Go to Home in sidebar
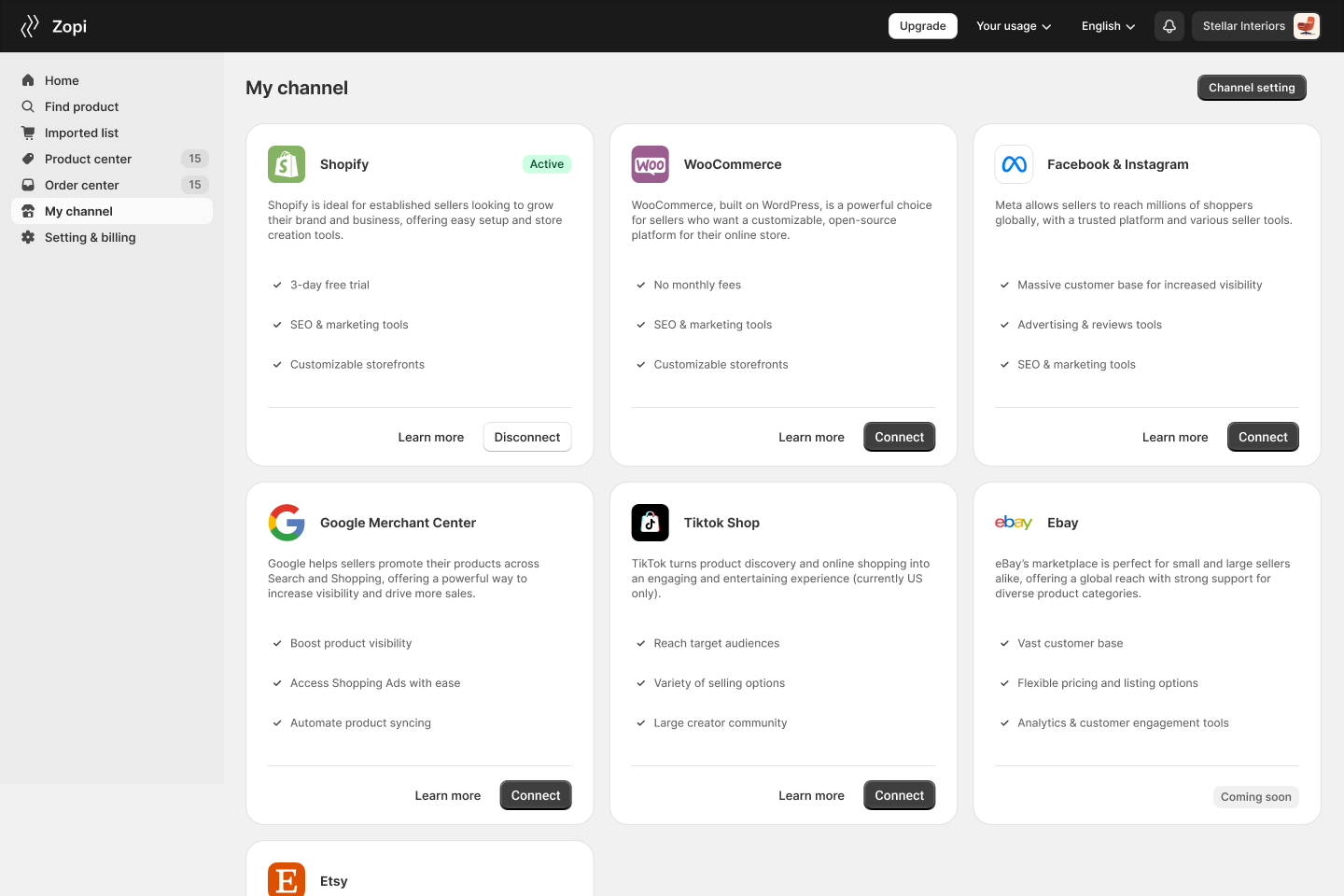Viewport: 1344px width, 896px height. click(x=112, y=80)
